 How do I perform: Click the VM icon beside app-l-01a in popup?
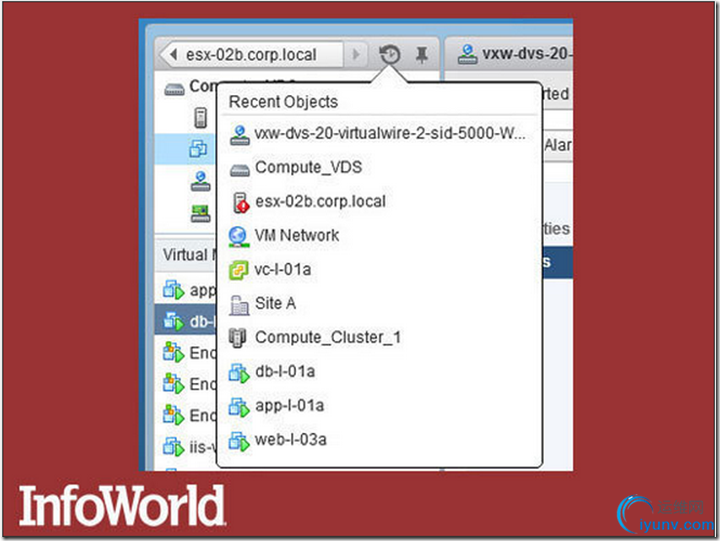click(x=239, y=407)
